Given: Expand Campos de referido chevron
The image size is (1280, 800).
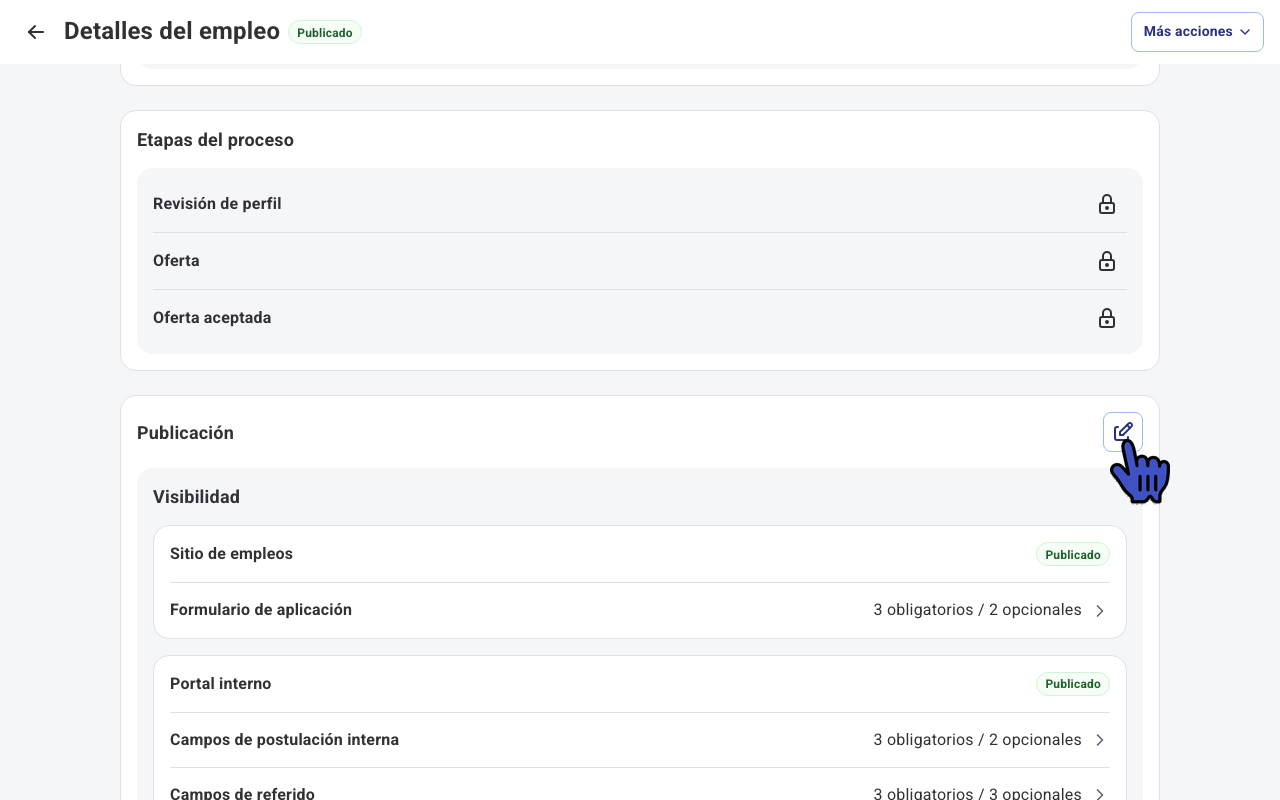Looking at the screenshot, I should 1100,795.
